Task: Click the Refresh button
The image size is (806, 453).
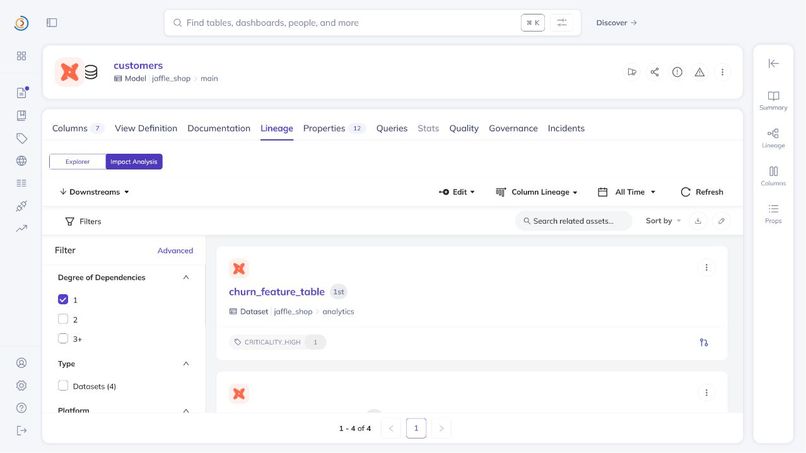Action: tap(702, 192)
